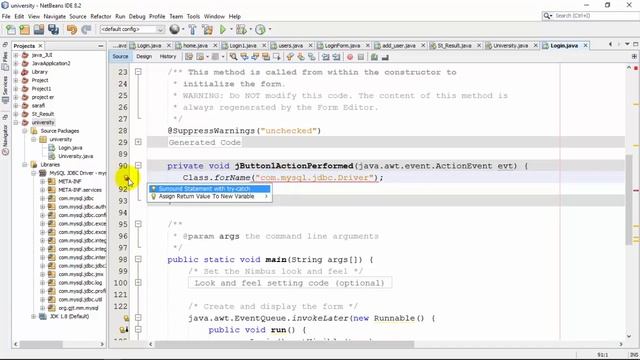
Task: Click the Find Next Occurrence icon
Action: (255, 57)
